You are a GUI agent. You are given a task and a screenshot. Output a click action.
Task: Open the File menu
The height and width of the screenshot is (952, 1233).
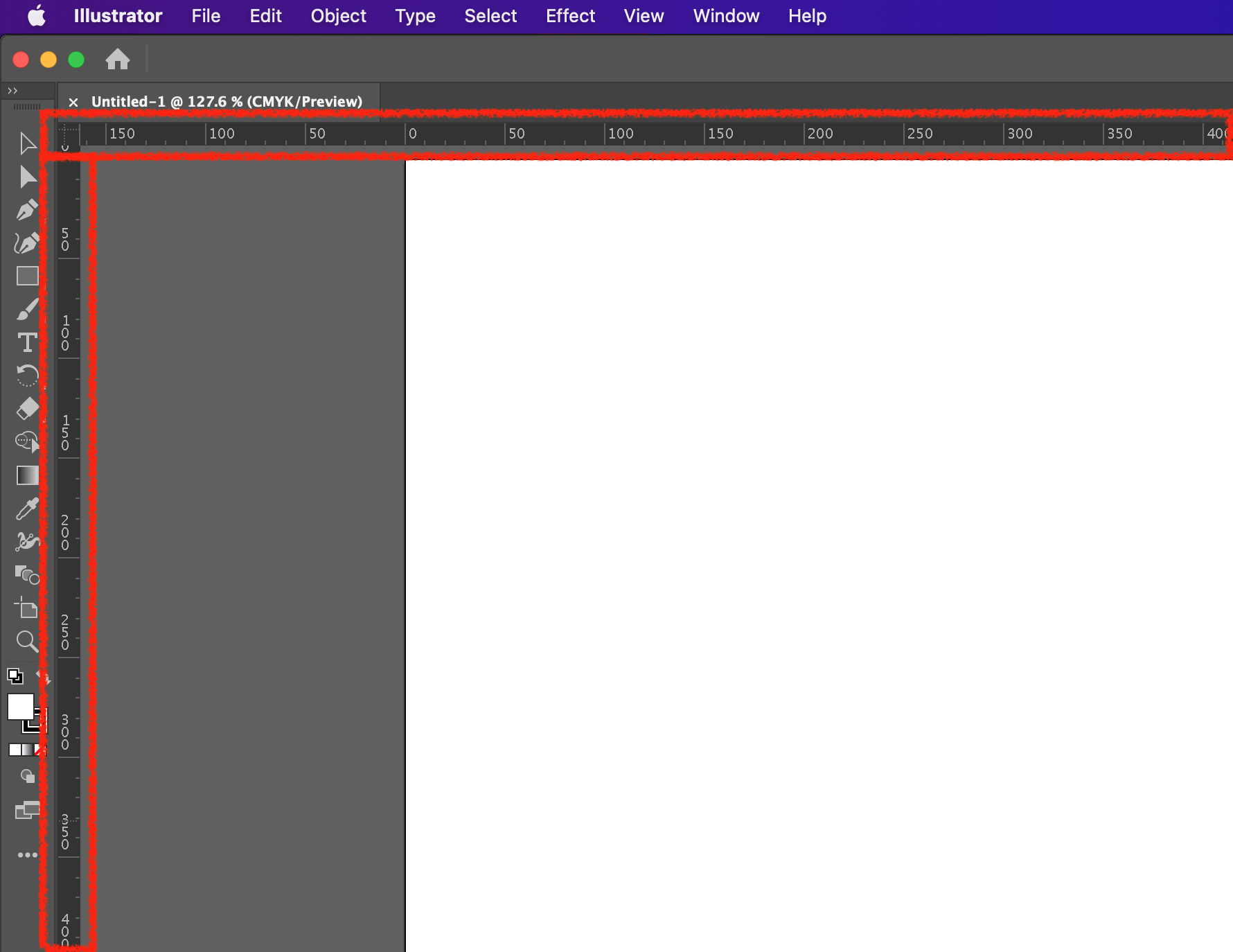point(206,15)
